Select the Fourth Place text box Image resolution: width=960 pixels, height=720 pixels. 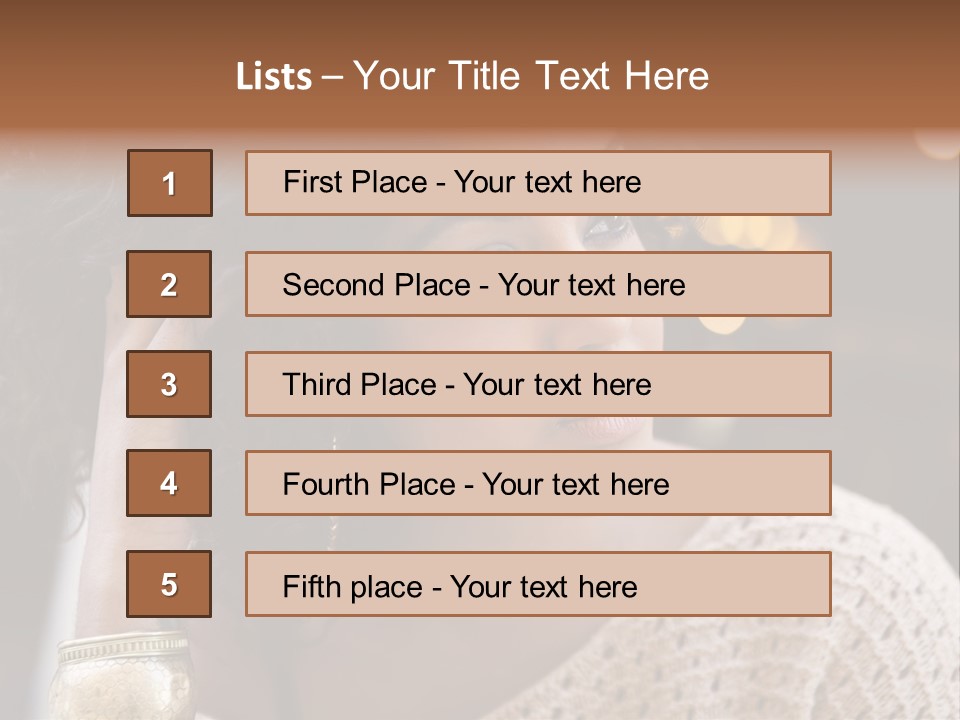(538, 484)
